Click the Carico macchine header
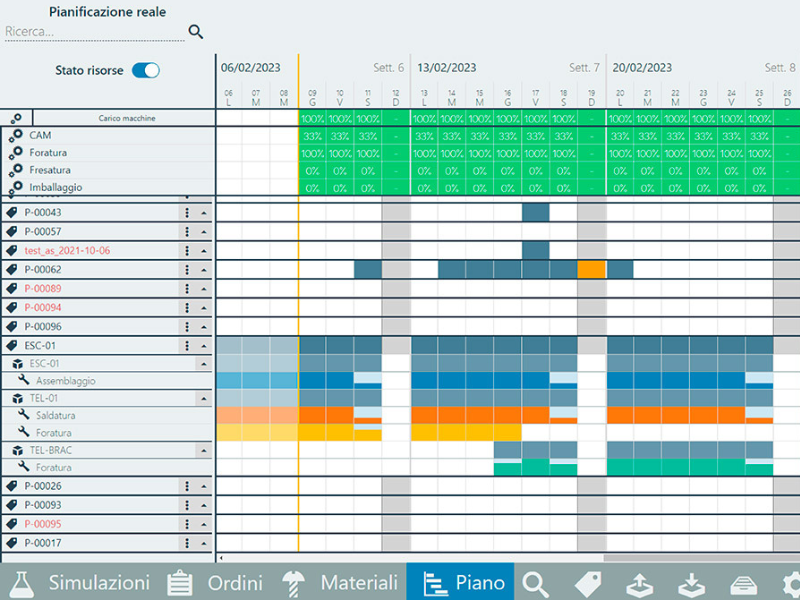 click(x=127, y=118)
